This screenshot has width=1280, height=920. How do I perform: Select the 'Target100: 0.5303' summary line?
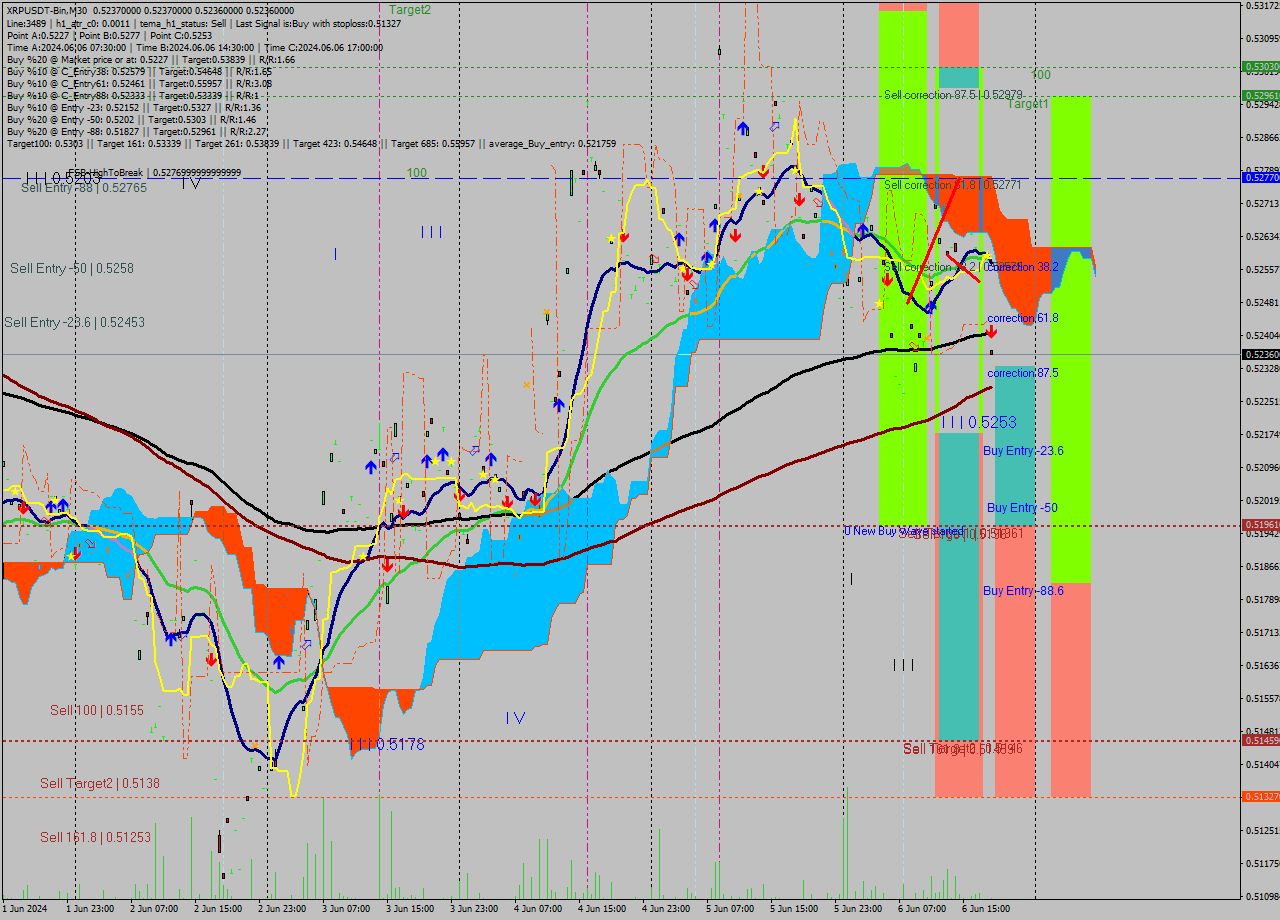[x=311, y=143]
